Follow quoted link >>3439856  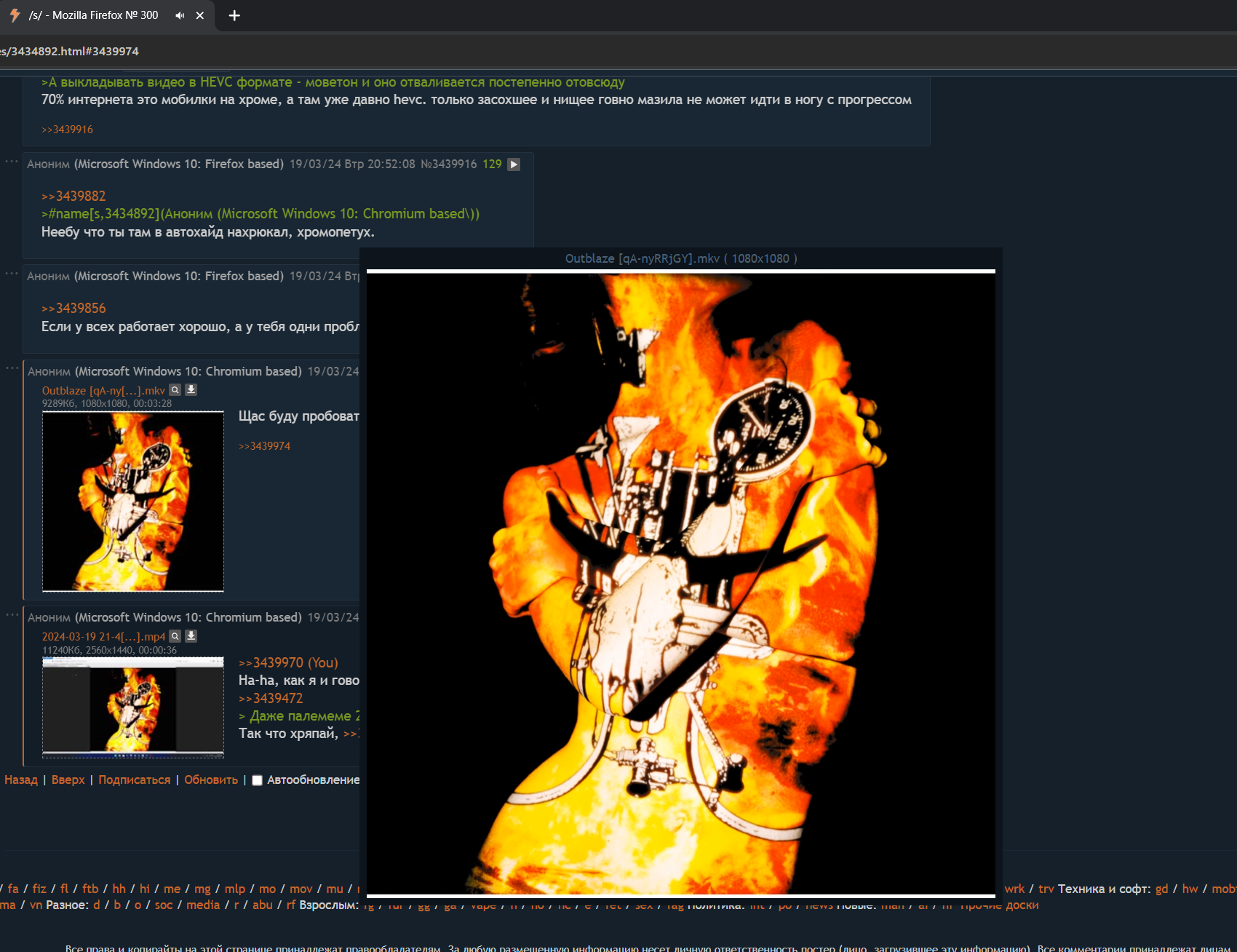tap(73, 308)
